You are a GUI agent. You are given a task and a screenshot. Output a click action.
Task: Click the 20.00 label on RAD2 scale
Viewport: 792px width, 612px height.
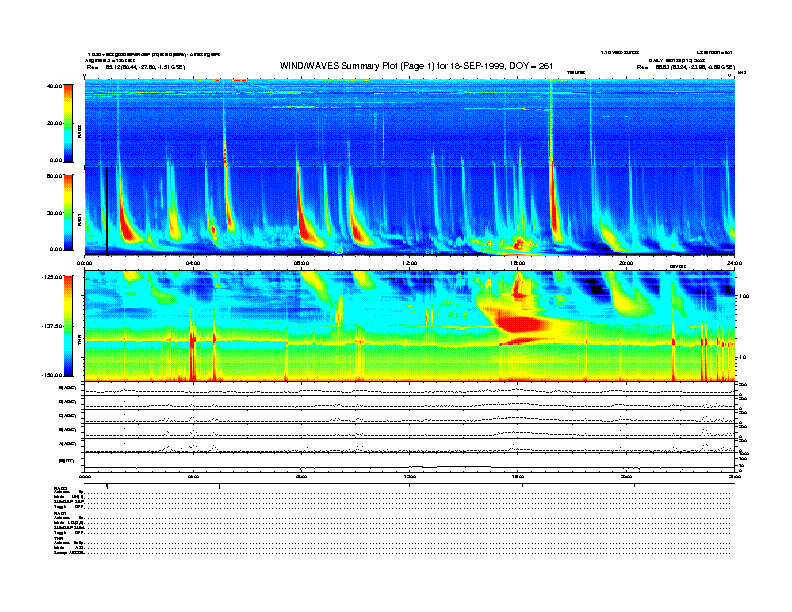pyautogui.click(x=54, y=123)
